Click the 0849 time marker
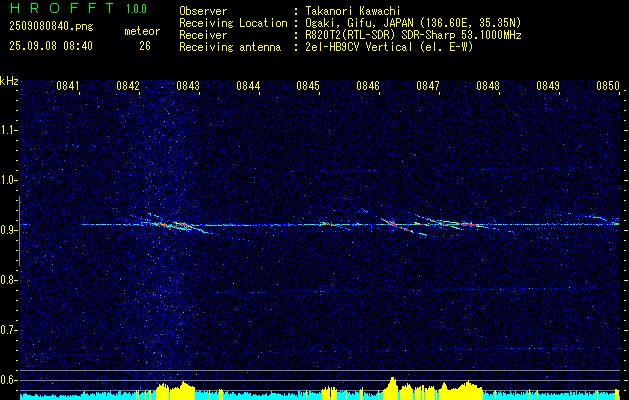This screenshot has height=400, width=629. point(548,85)
